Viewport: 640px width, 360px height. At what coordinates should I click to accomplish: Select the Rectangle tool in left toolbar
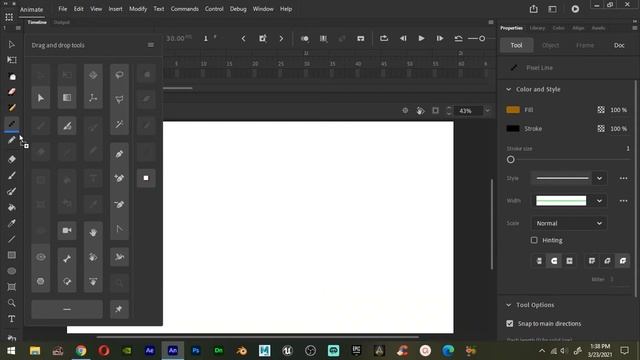click(11, 255)
